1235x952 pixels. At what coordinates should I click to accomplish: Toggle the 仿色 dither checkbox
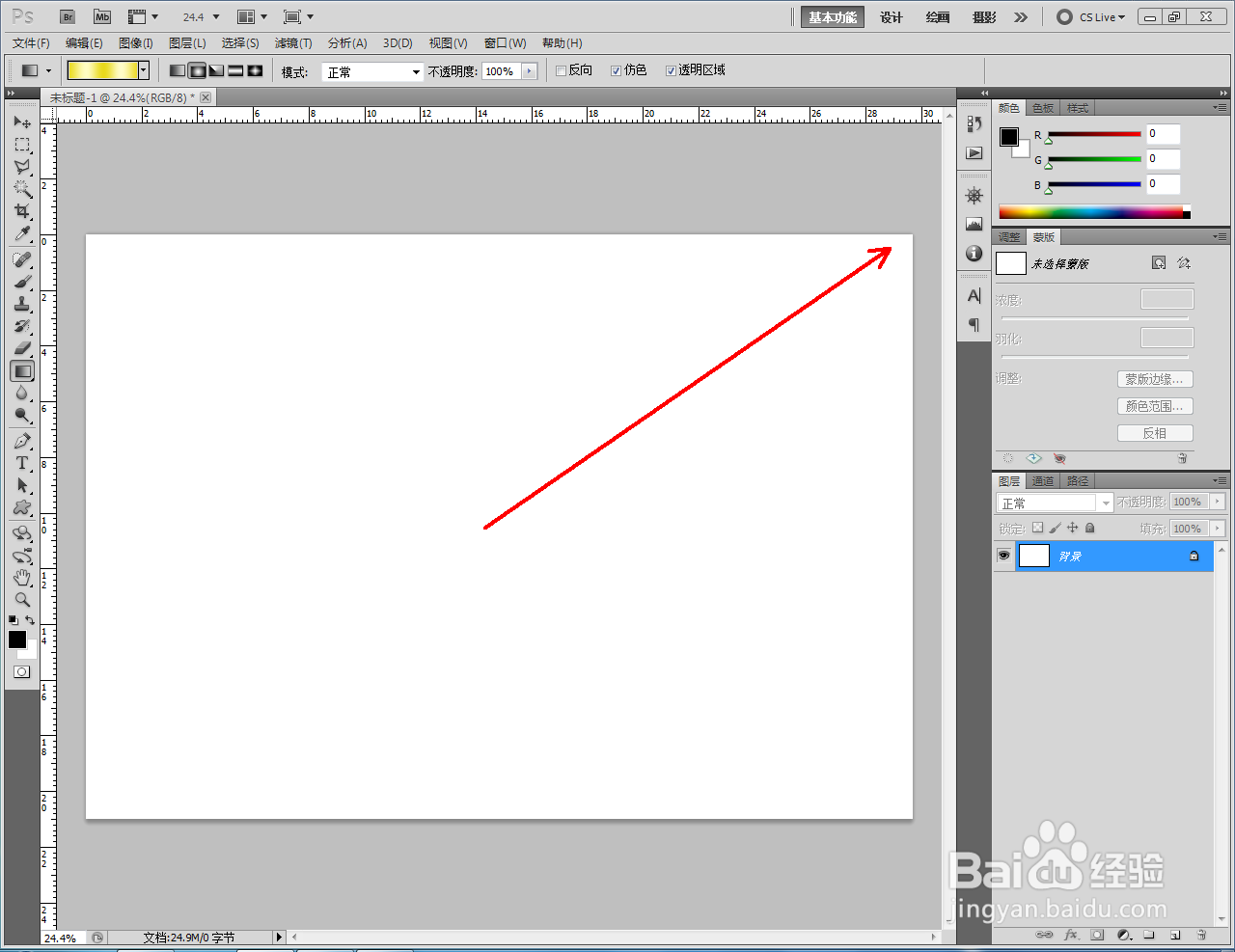click(x=616, y=70)
